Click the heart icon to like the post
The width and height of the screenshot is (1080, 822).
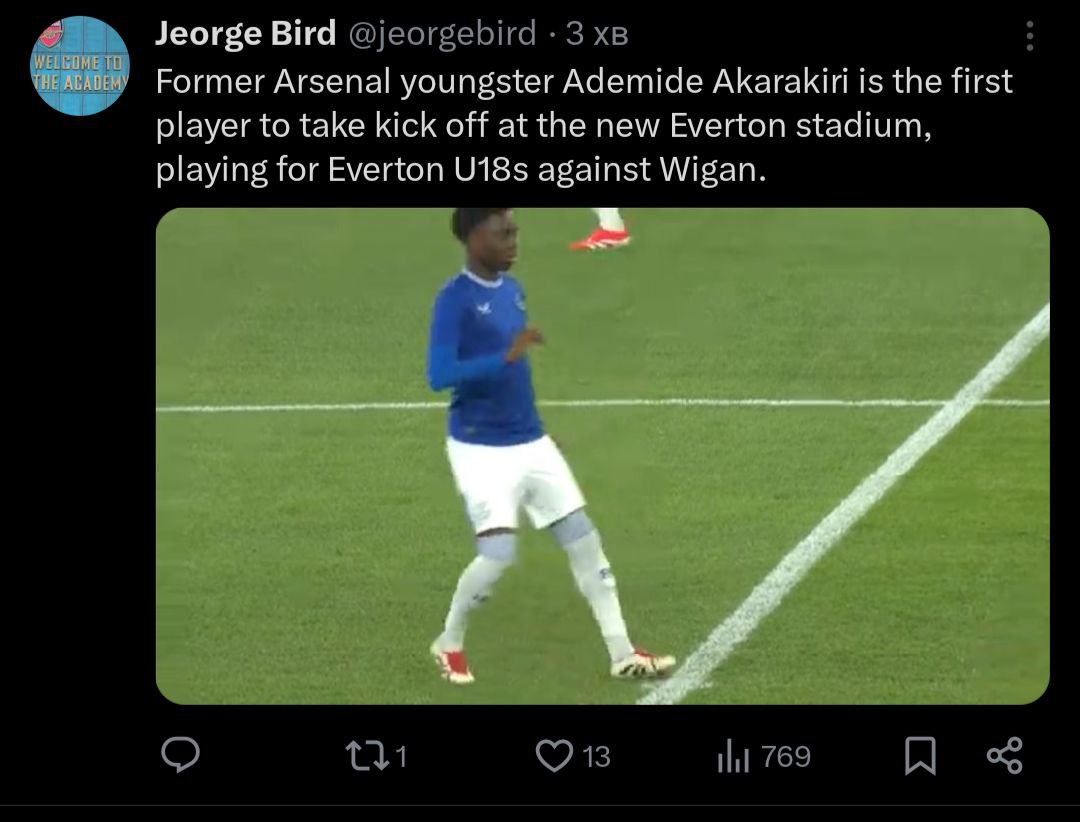[x=552, y=756]
